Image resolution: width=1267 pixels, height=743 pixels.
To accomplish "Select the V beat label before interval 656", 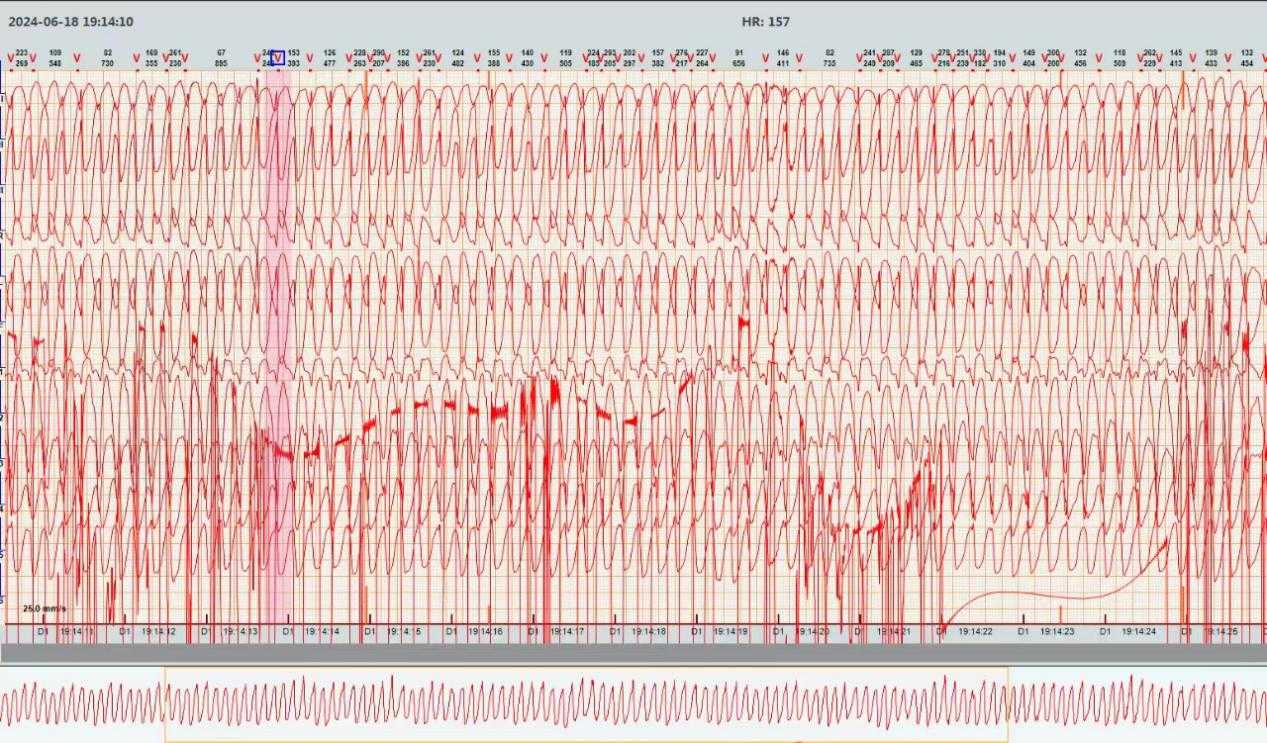I will tap(715, 59).
